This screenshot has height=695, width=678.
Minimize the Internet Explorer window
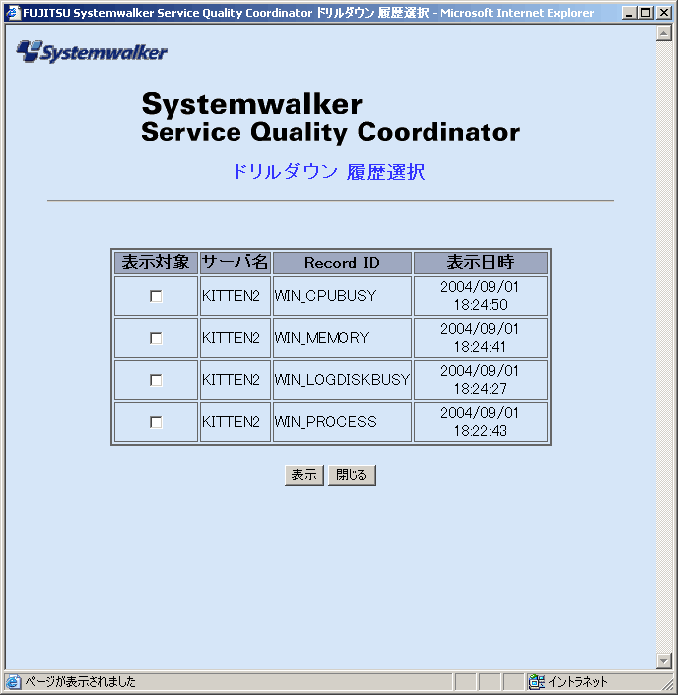tap(629, 13)
